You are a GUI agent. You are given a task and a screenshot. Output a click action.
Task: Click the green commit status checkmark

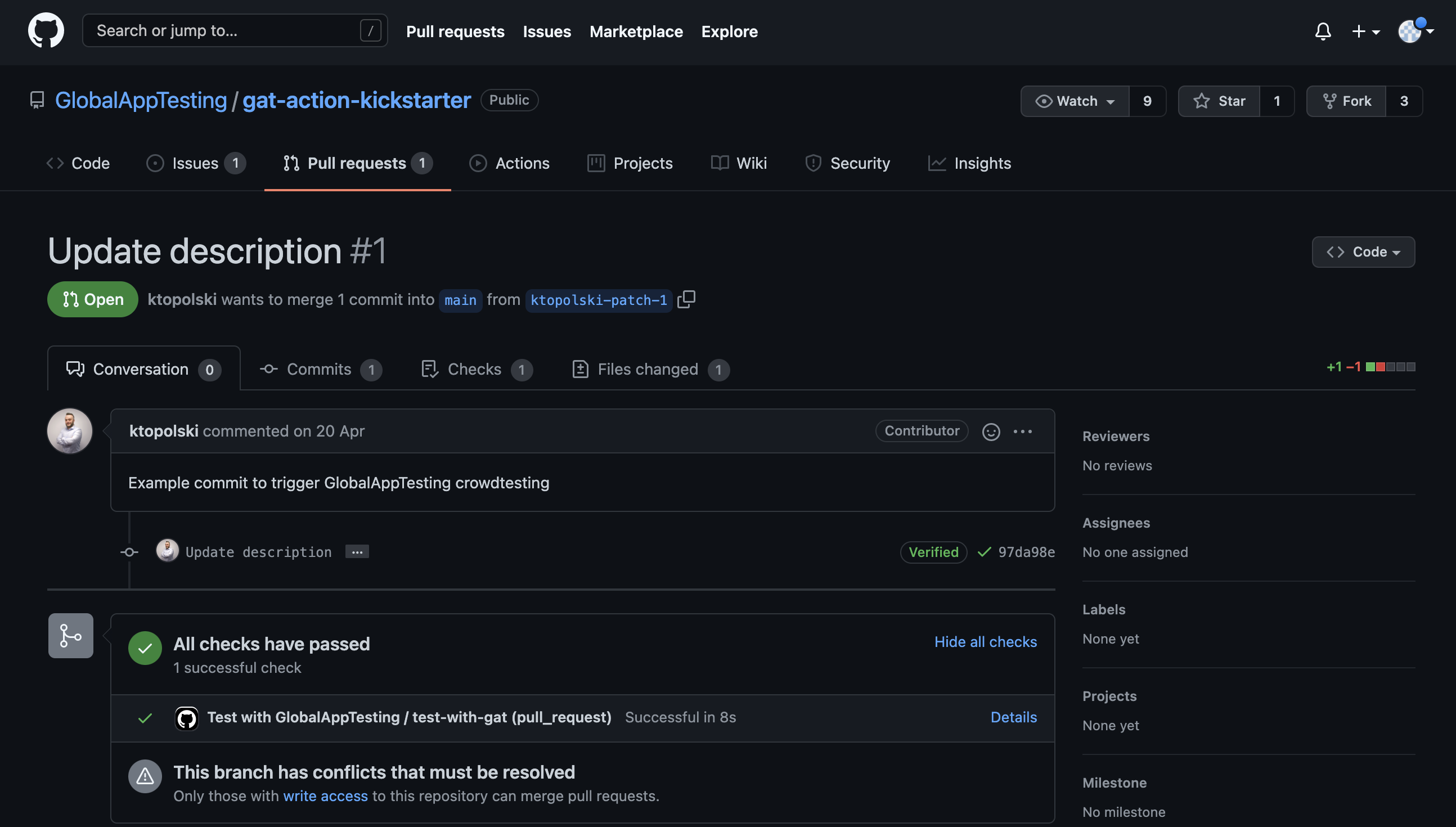(984, 552)
